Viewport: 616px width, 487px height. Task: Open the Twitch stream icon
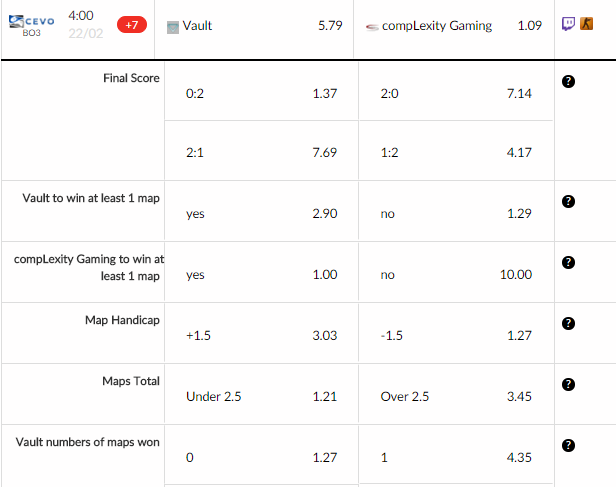568,24
